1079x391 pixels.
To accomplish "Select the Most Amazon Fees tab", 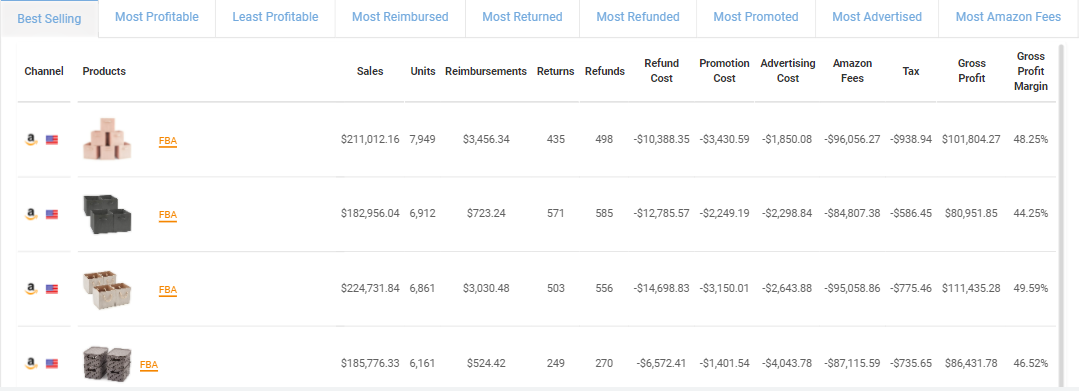I will click(x=1008, y=17).
